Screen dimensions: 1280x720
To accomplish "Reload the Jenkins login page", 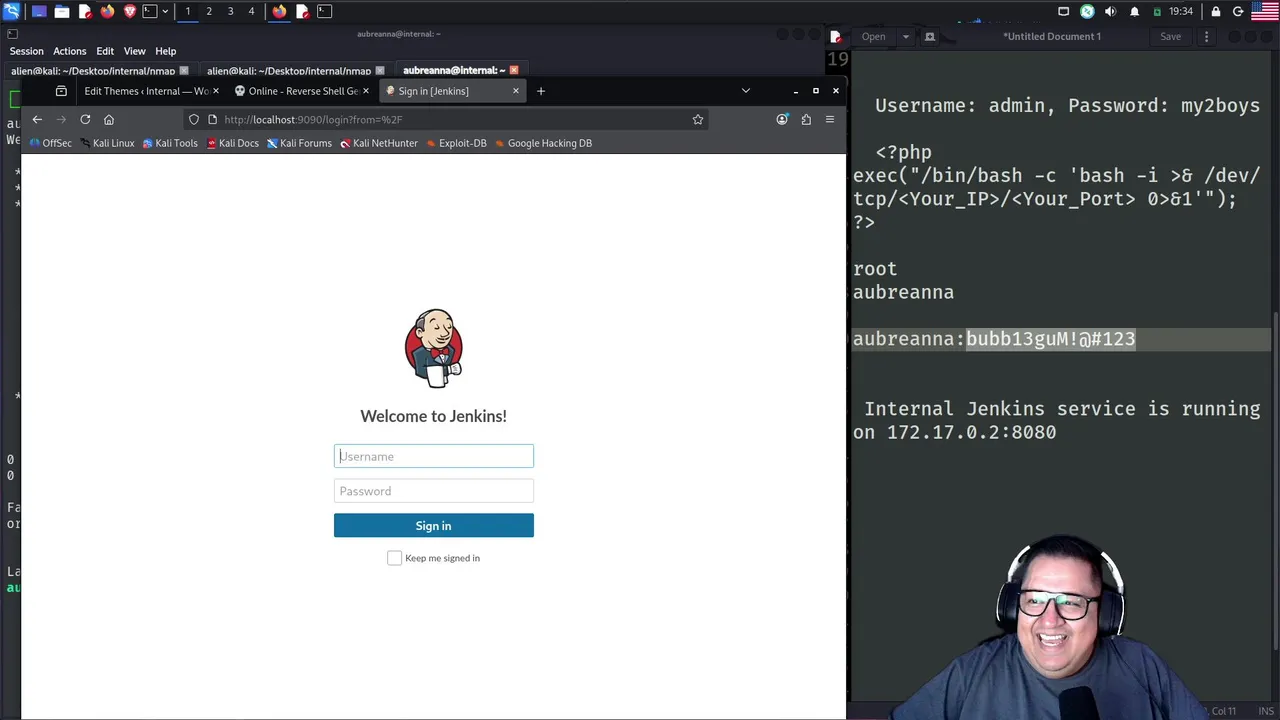I will [85, 119].
